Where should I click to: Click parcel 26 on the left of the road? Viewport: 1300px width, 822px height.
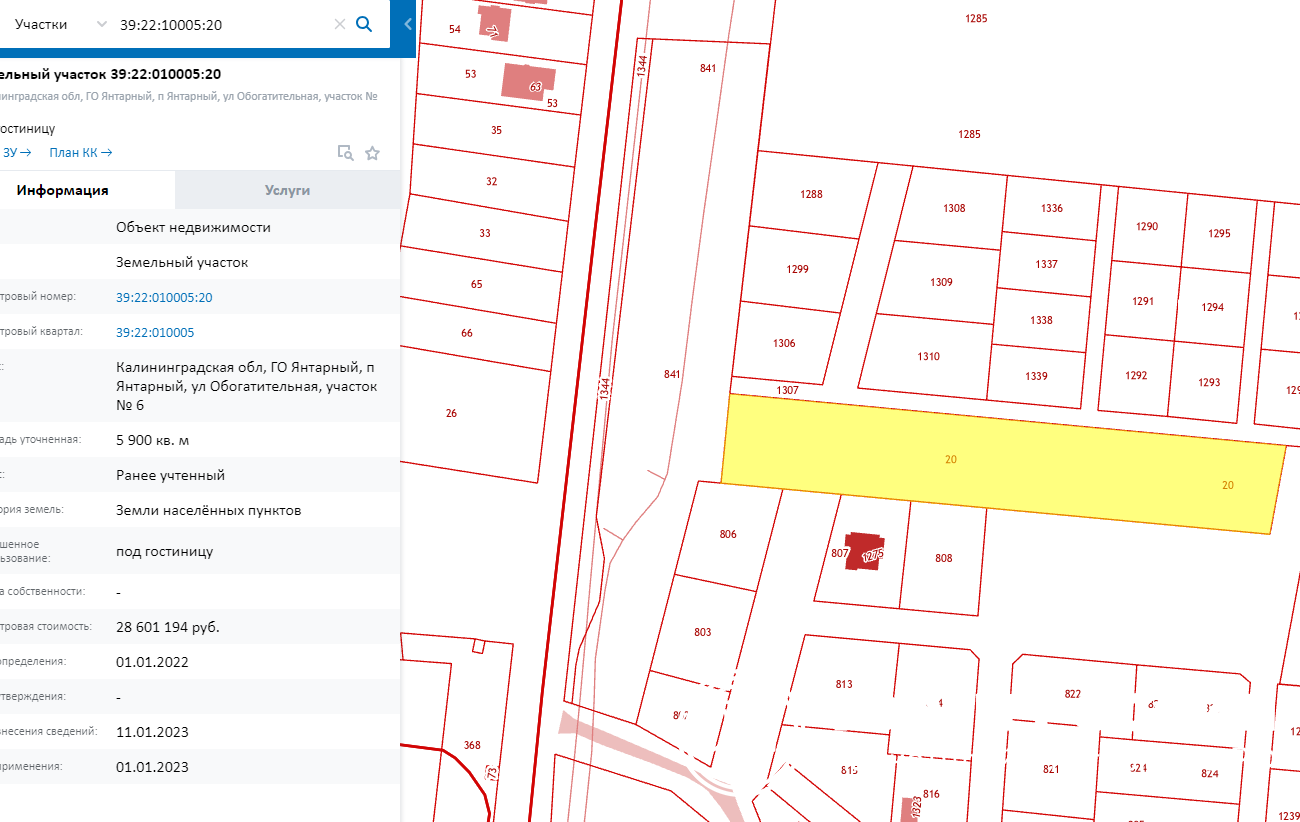click(452, 412)
